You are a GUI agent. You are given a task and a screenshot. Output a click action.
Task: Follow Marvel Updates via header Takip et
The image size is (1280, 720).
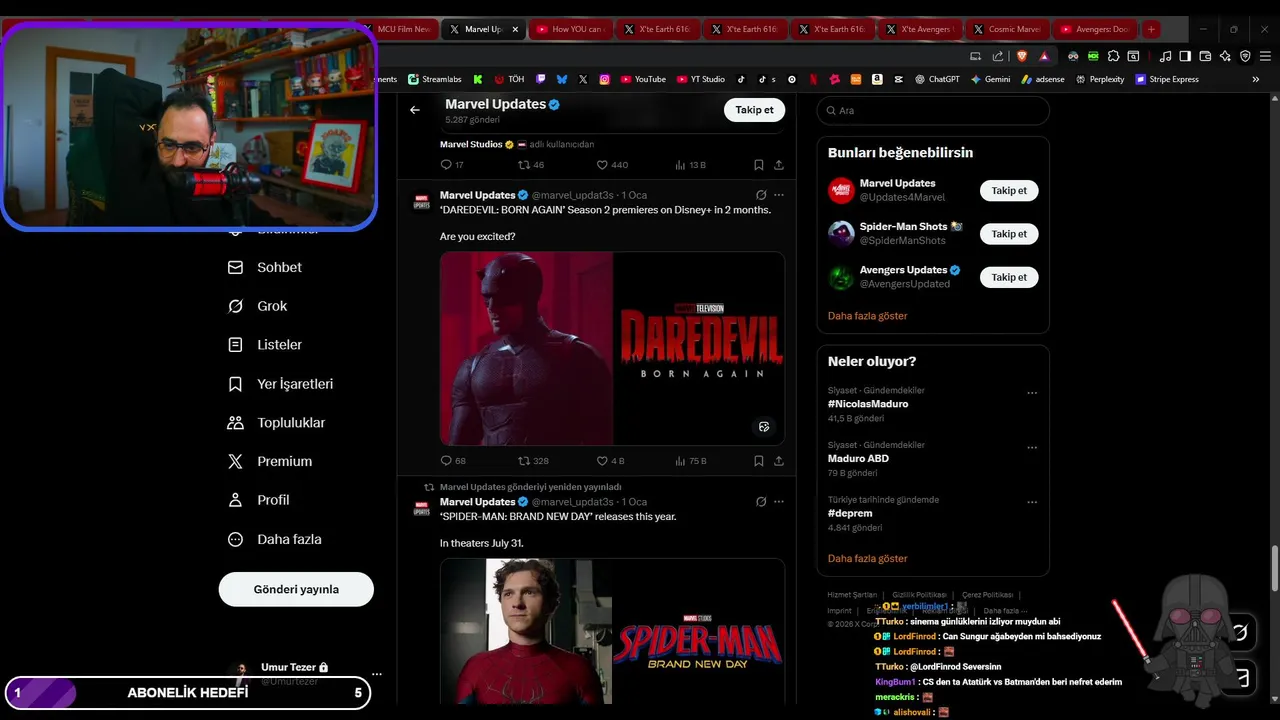coord(754,110)
